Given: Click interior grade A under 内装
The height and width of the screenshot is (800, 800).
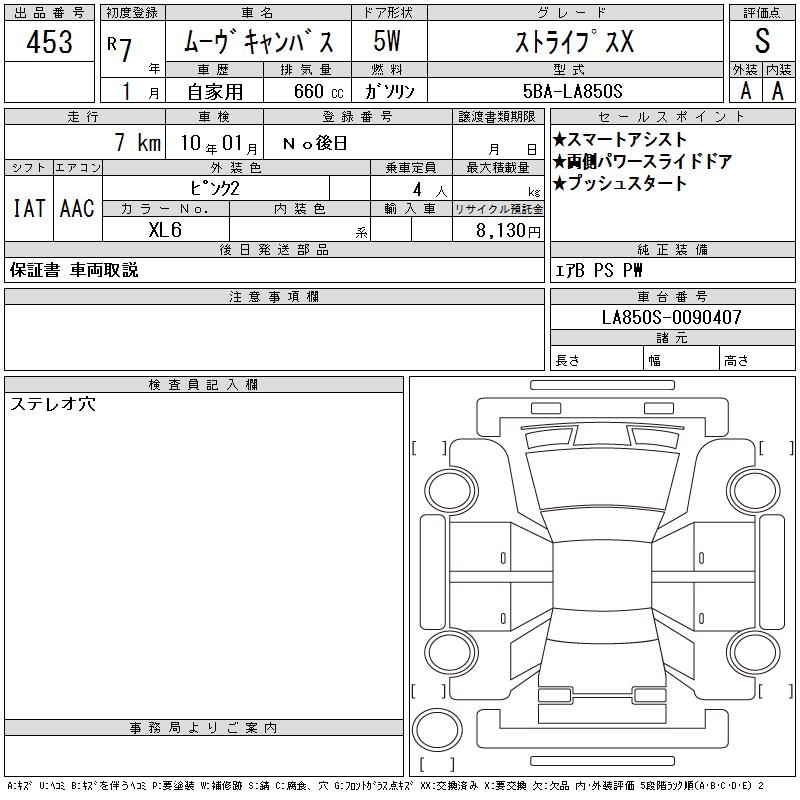Looking at the screenshot, I should 778,91.
